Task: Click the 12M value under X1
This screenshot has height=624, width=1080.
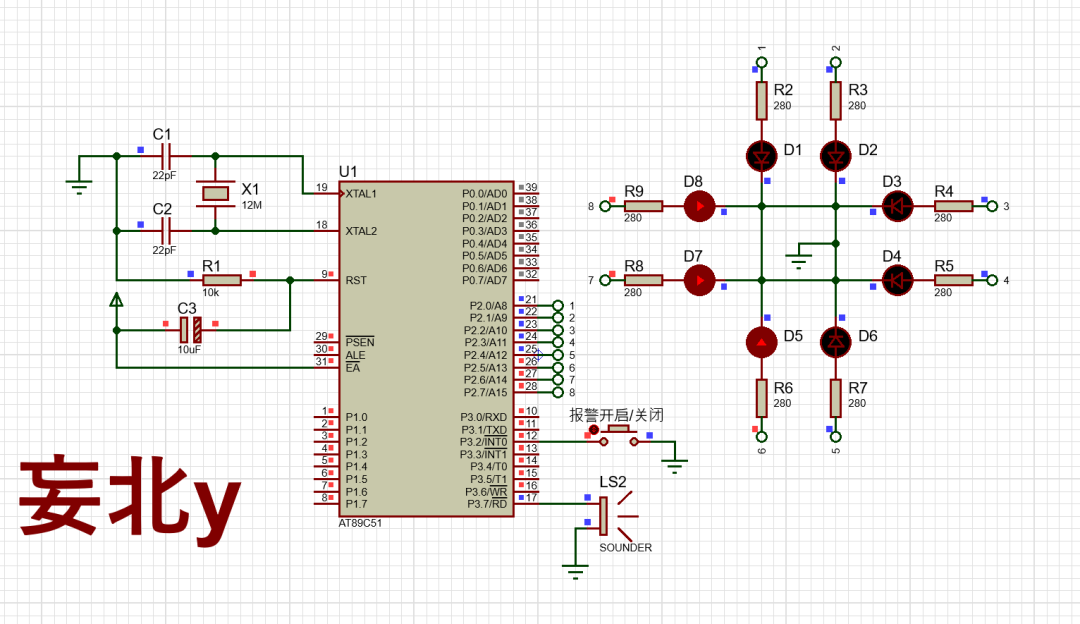Action: click(251, 205)
